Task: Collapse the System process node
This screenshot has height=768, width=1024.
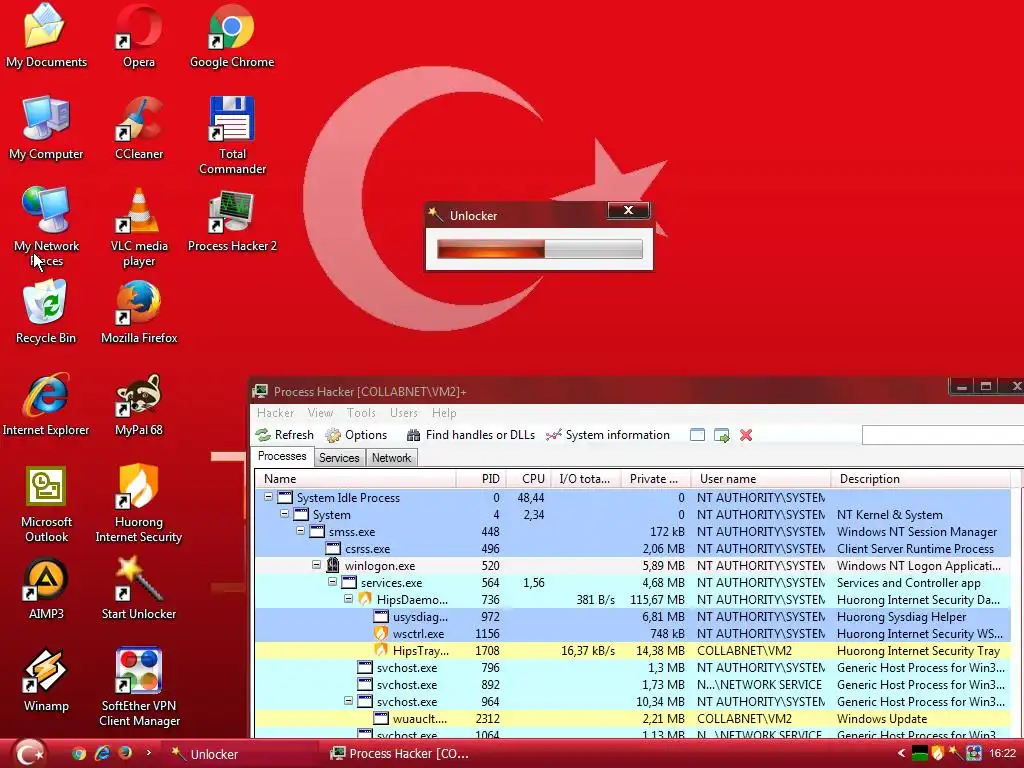Action: click(284, 514)
